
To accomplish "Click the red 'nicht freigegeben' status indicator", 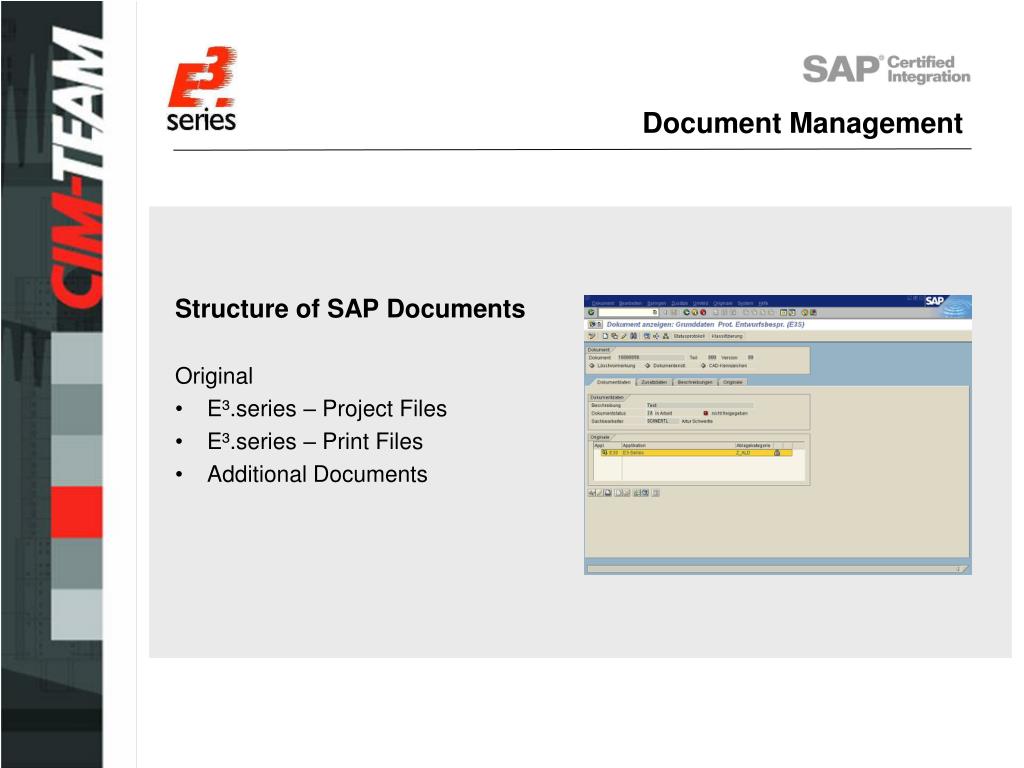I will tap(706, 413).
